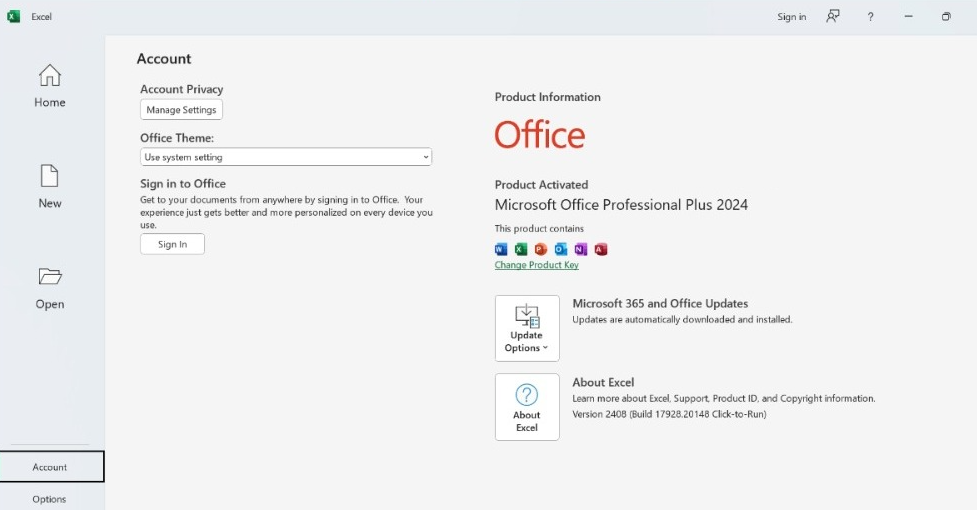Viewport: 977px width, 510px height.
Task: Click the Version 2408 build text
Action: [669, 414]
